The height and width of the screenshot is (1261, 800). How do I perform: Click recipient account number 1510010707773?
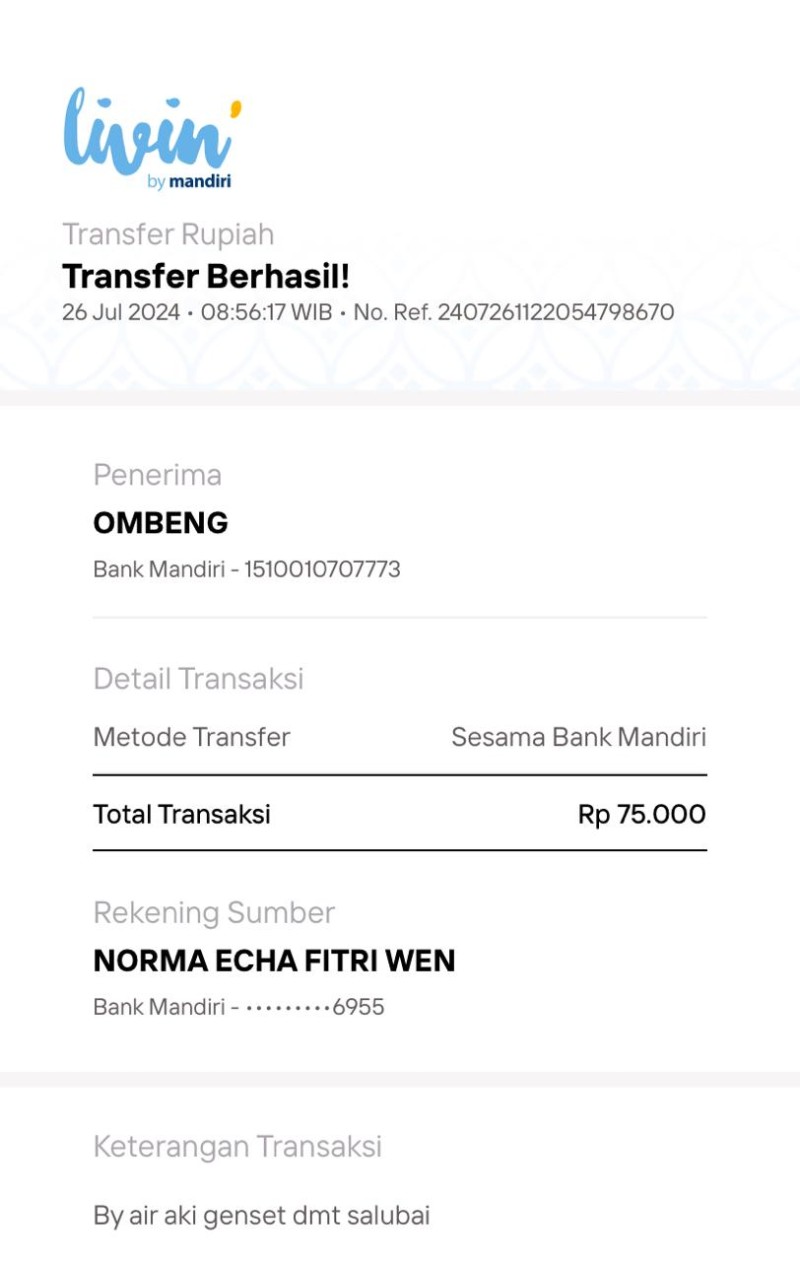322,569
